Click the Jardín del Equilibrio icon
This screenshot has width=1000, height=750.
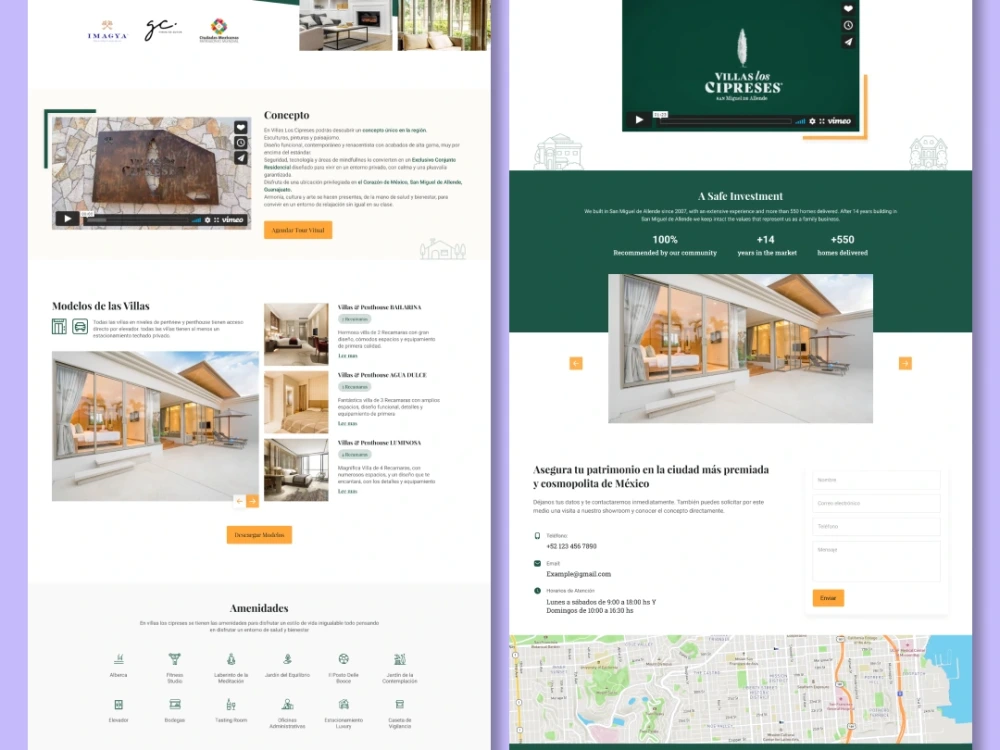click(288, 659)
